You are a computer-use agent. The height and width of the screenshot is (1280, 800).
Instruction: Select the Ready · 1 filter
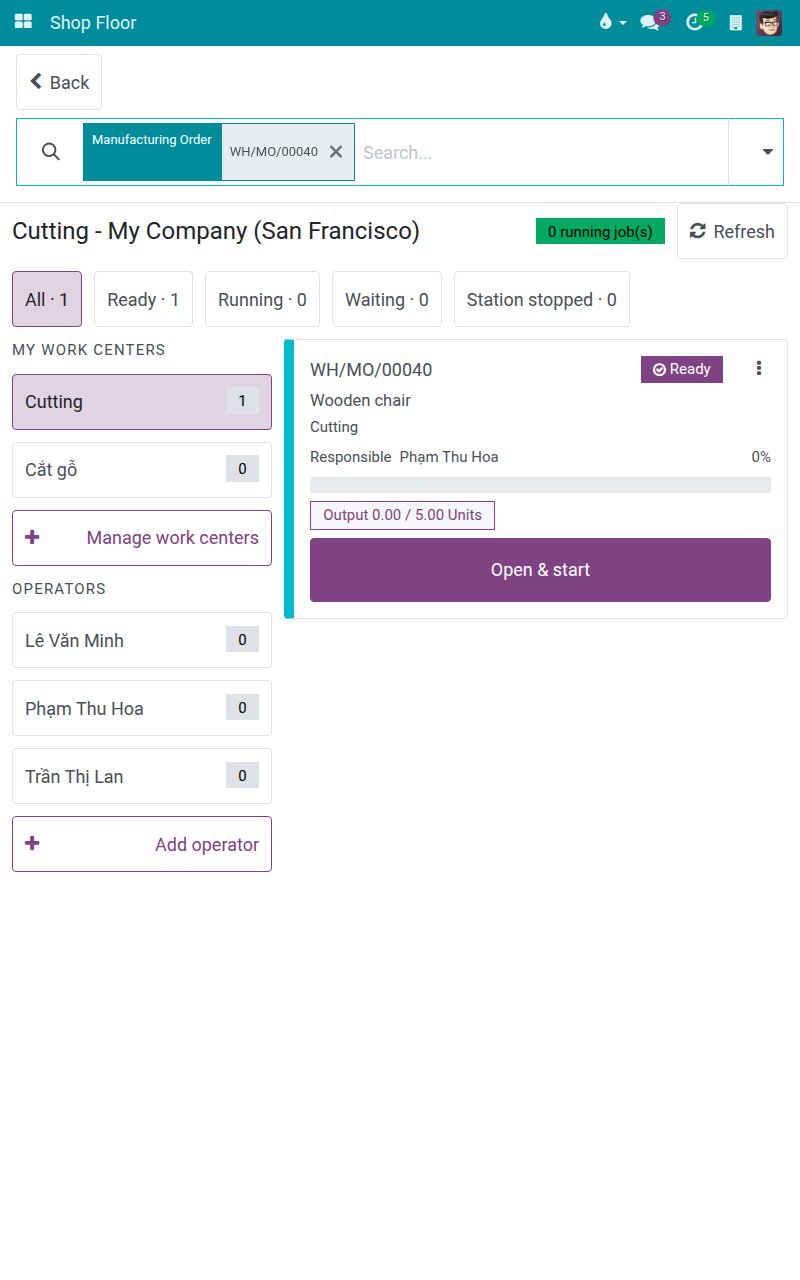pyautogui.click(x=143, y=299)
